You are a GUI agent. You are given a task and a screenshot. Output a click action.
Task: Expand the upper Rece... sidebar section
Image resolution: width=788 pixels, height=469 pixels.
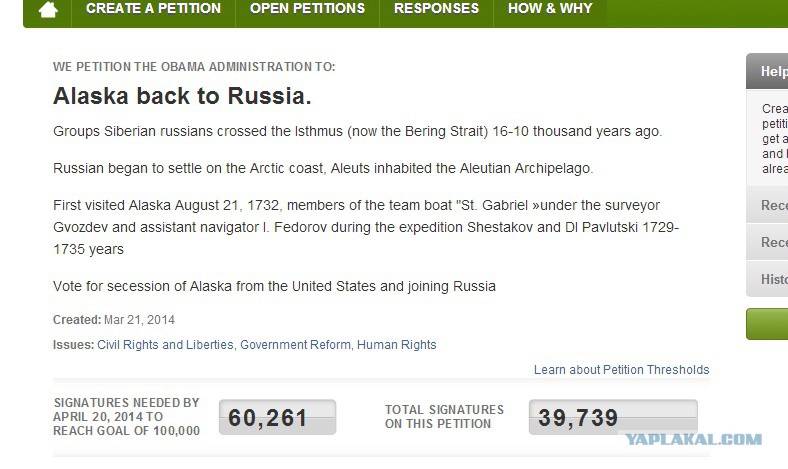click(767, 205)
